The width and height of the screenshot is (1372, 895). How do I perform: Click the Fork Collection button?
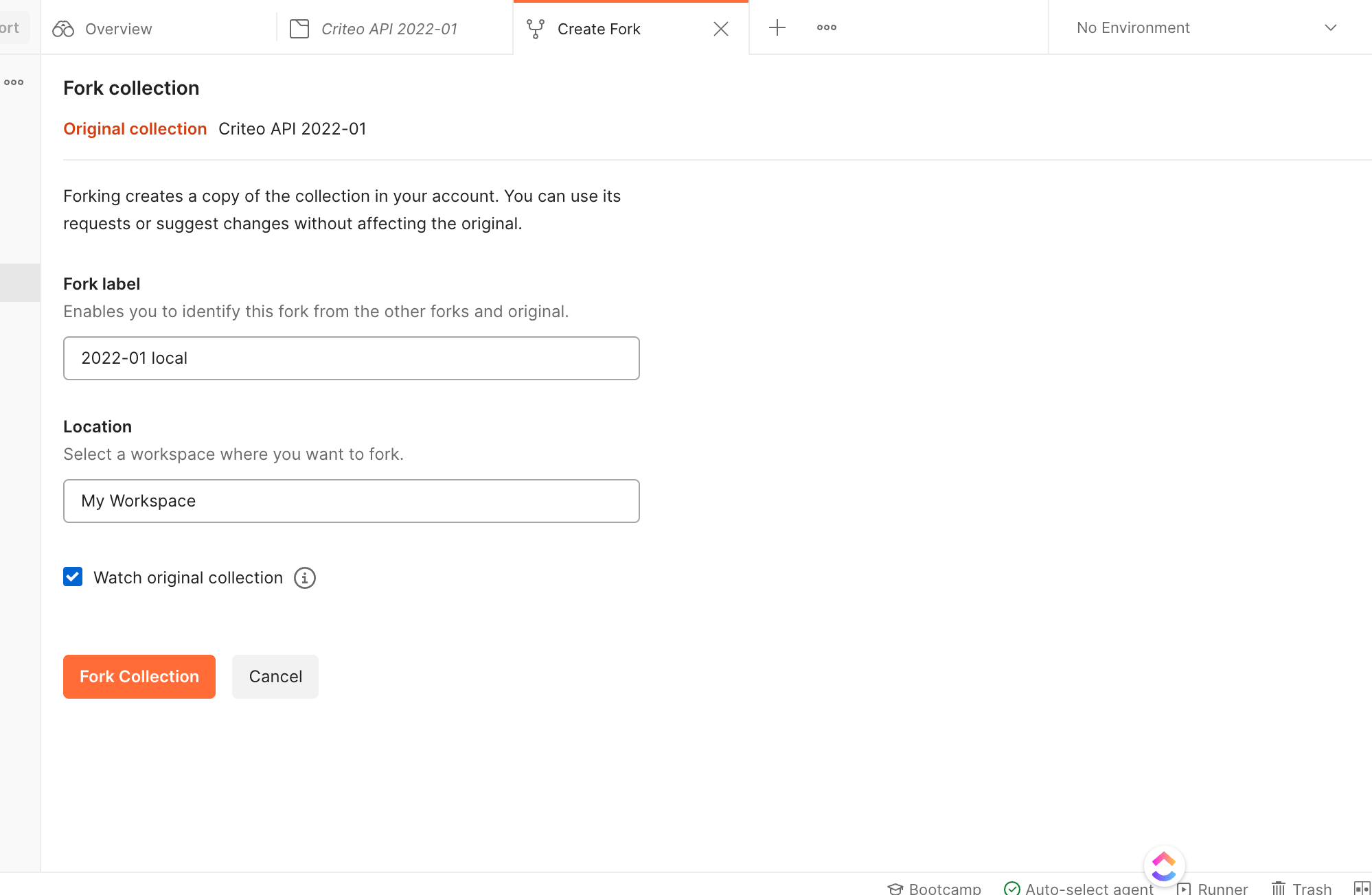pos(139,677)
